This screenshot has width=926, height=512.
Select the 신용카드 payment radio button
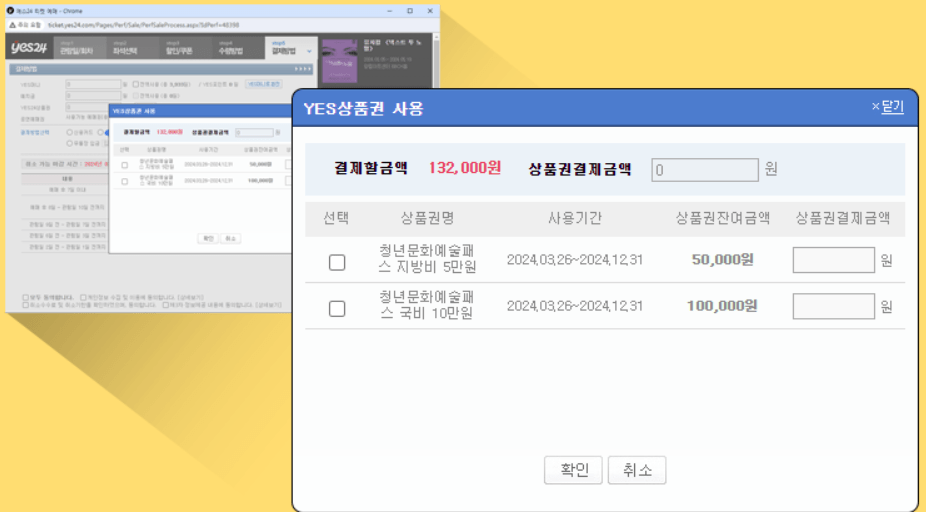(70, 132)
